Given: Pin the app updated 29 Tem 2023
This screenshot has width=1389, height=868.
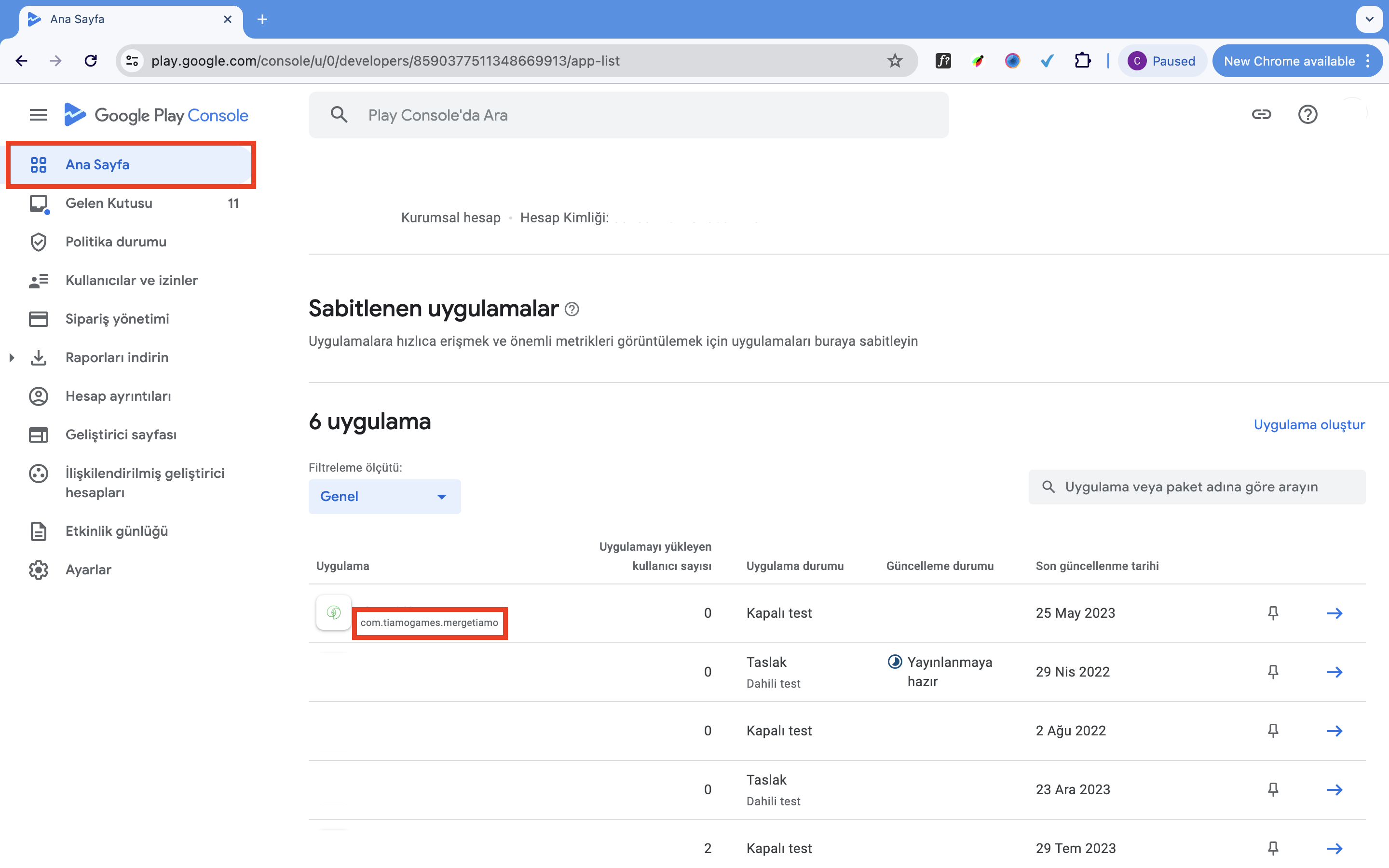Looking at the screenshot, I should [1272, 848].
